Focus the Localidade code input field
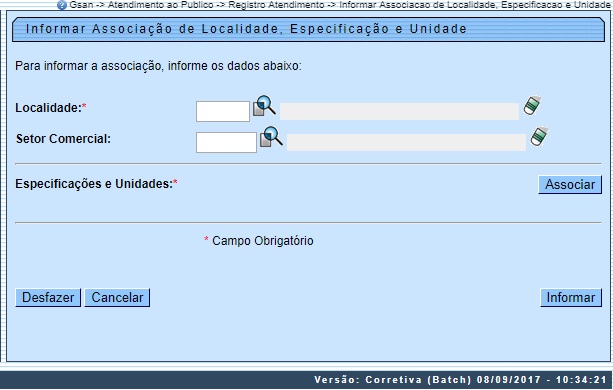Viewport: 613px width, 390px height. click(223, 111)
